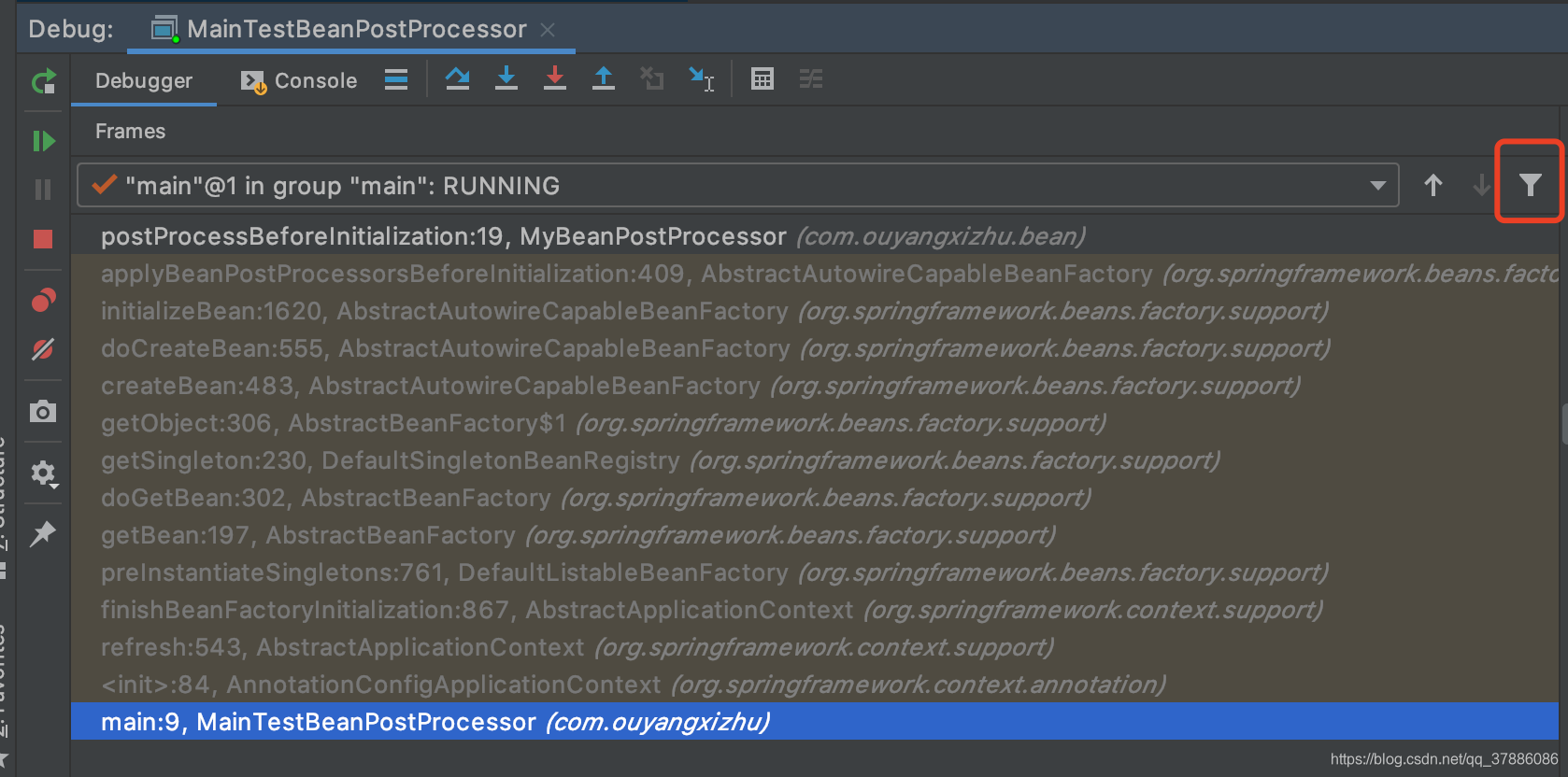Select the previous frame up arrow
The image size is (1568, 777).
pos(1433,185)
